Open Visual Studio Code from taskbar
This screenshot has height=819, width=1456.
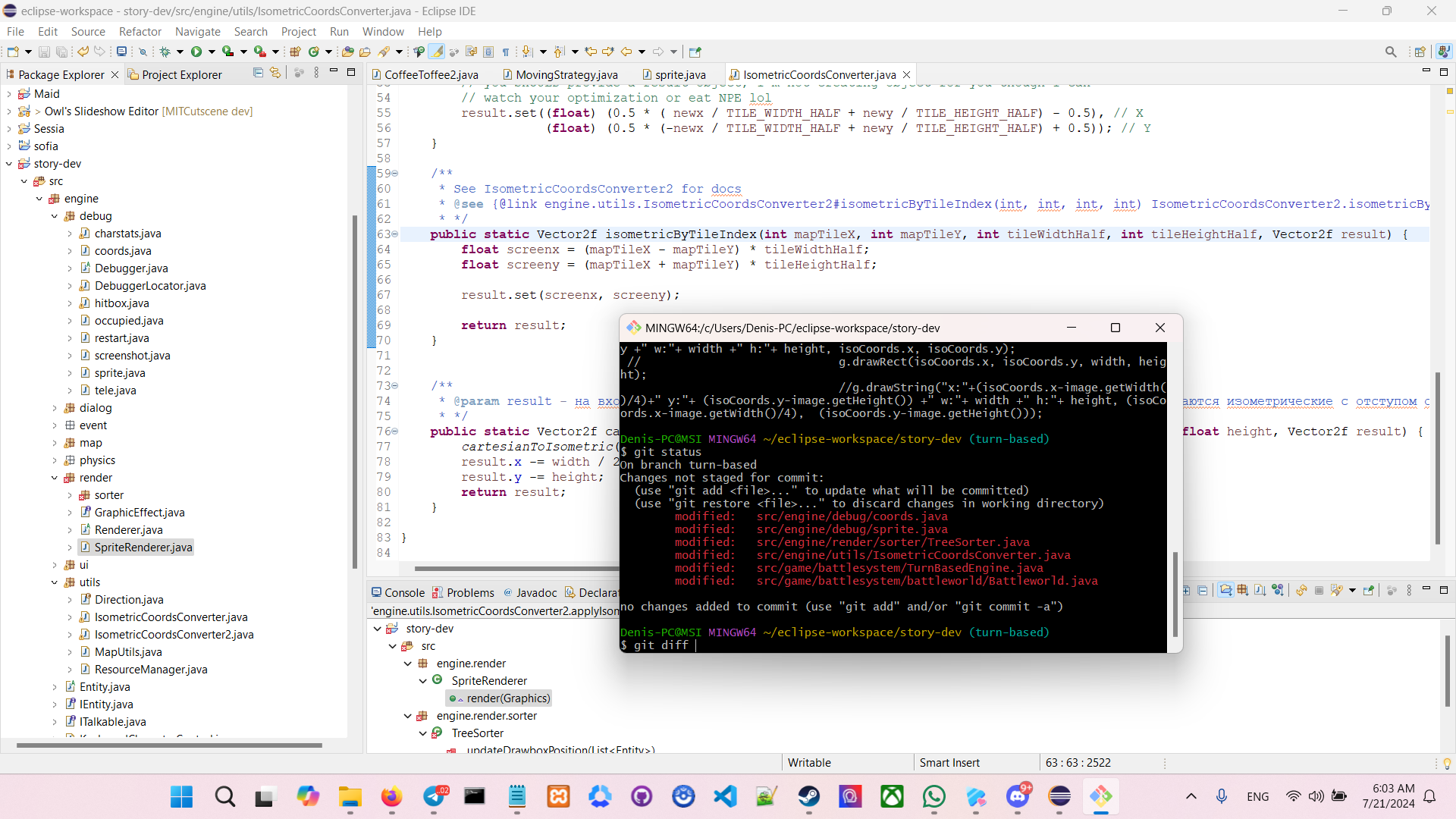coord(726,796)
